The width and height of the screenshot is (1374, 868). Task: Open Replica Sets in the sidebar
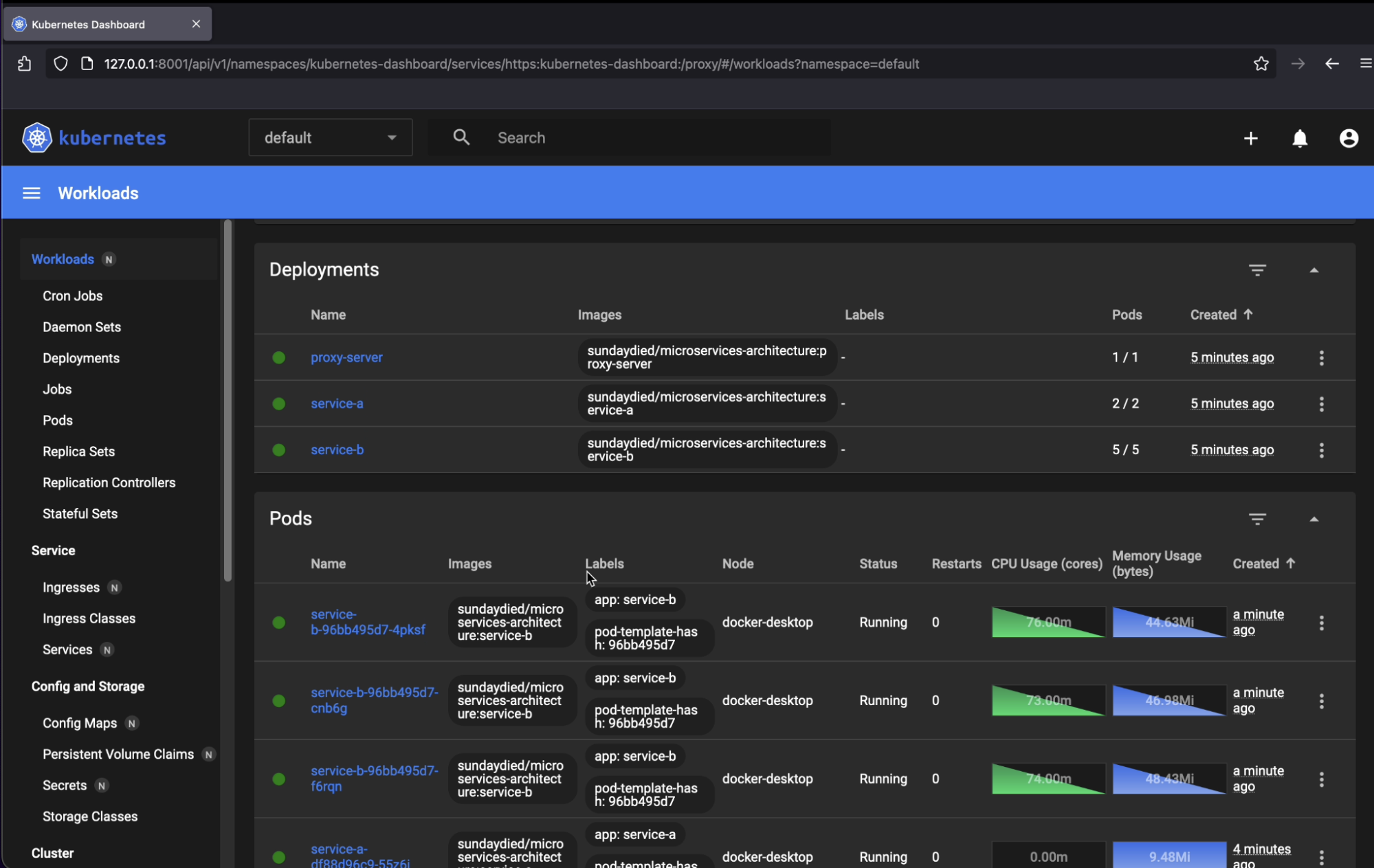tap(78, 452)
